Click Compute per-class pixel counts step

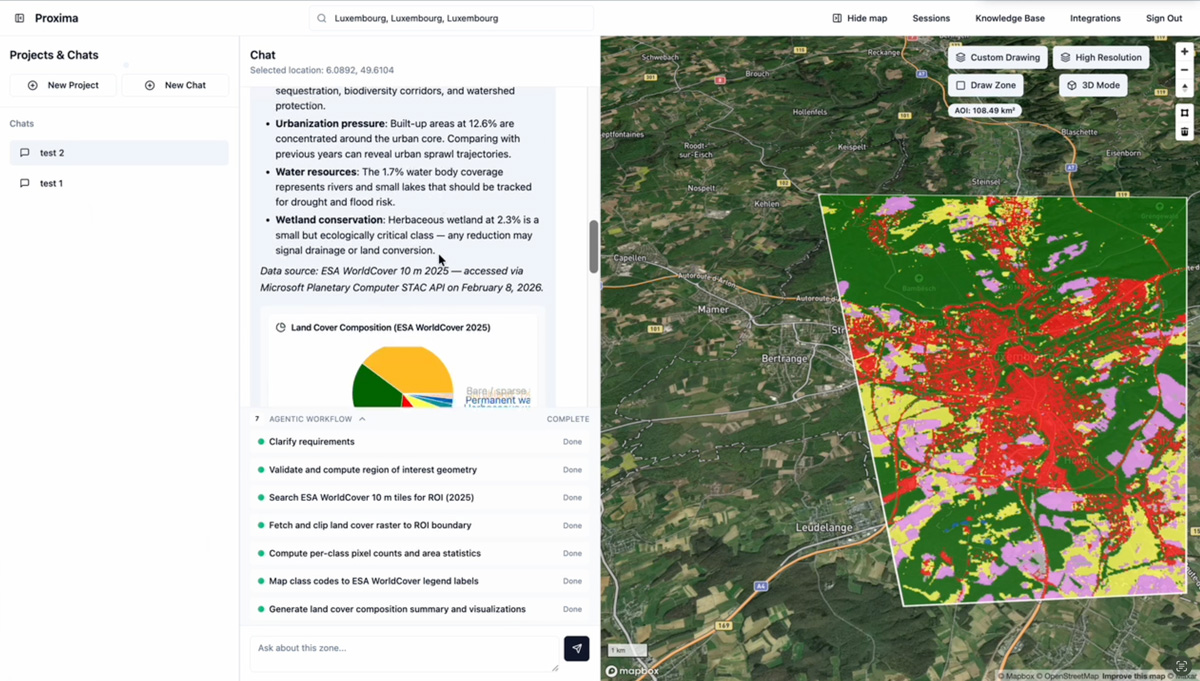point(420,553)
